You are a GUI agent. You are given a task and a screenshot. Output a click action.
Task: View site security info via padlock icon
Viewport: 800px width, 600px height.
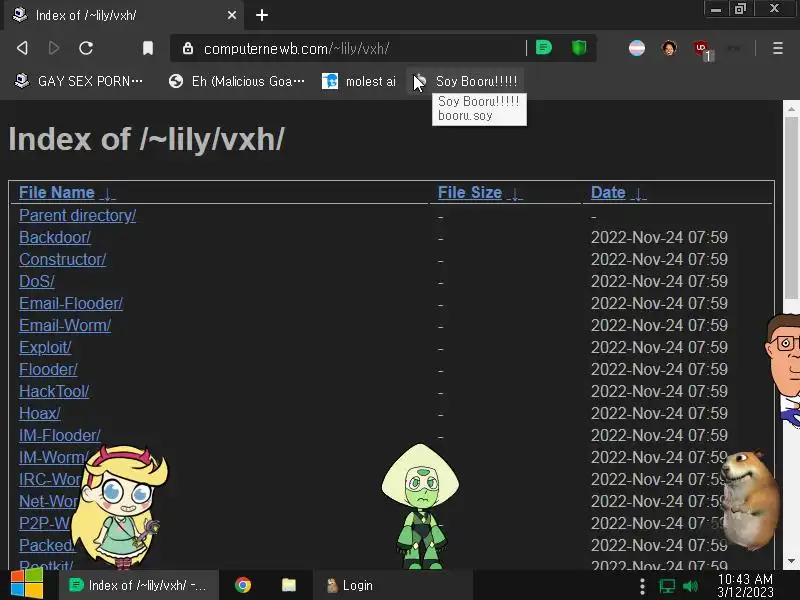click(x=188, y=48)
